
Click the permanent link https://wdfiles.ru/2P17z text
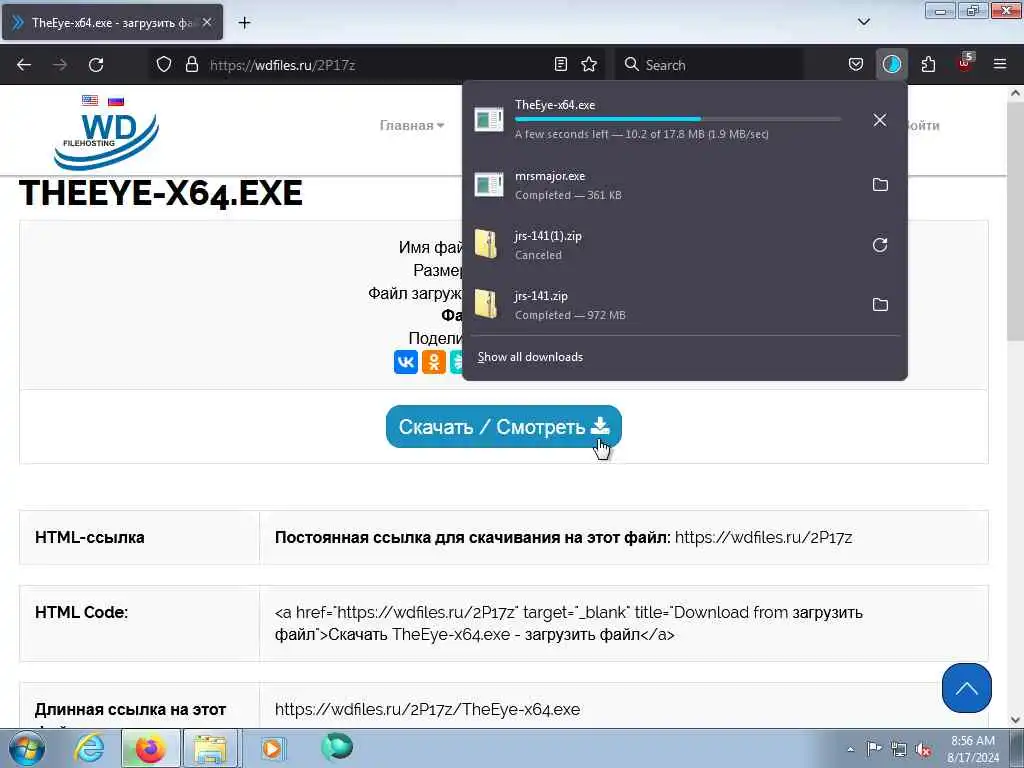(x=763, y=537)
